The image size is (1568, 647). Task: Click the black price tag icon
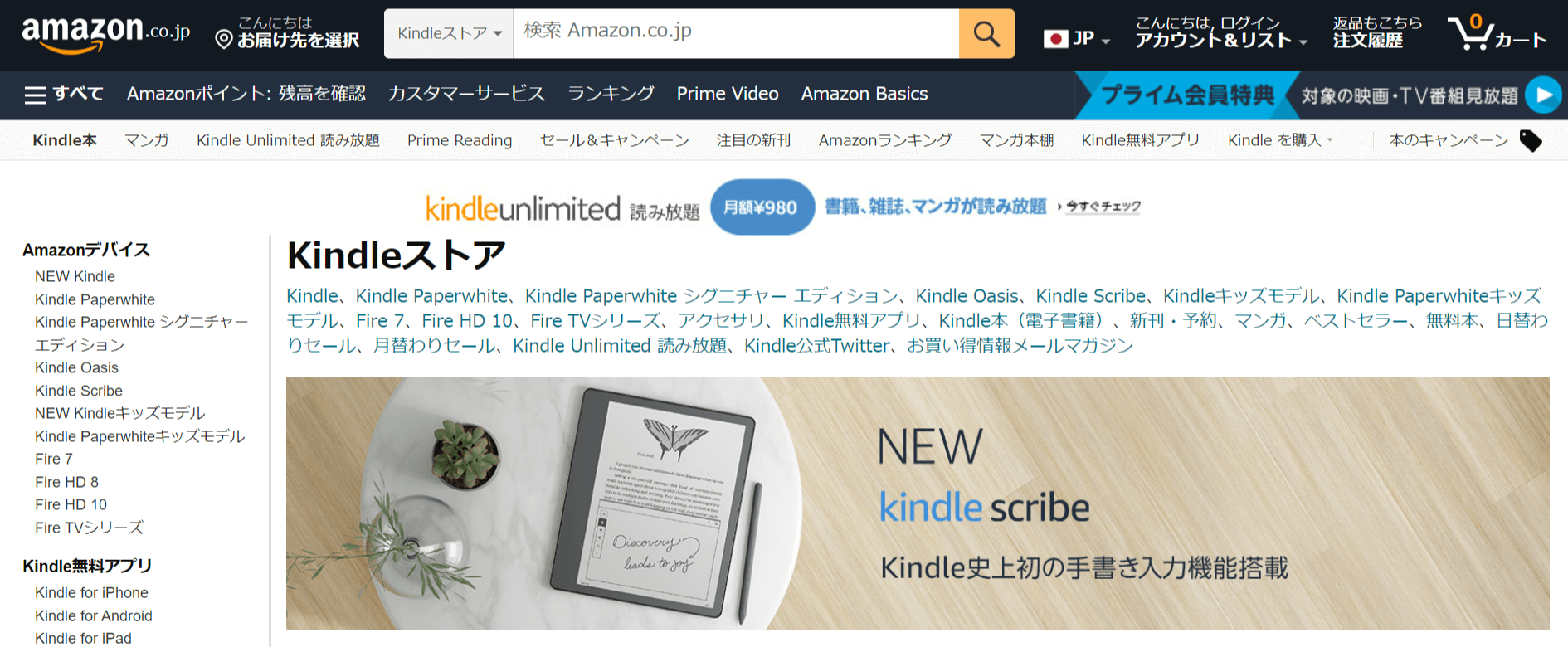(1531, 141)
